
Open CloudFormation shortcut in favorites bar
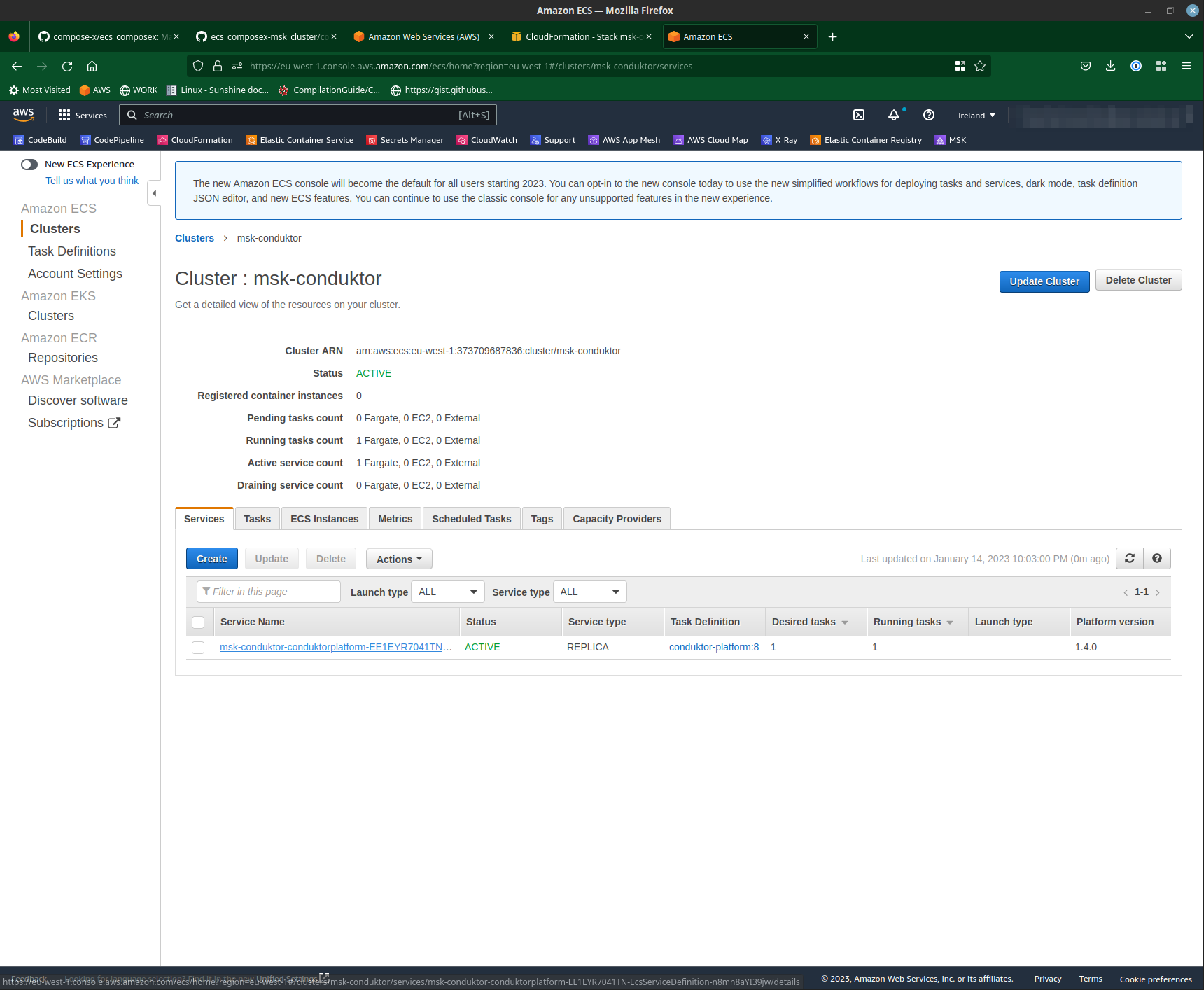coord(195,140)
